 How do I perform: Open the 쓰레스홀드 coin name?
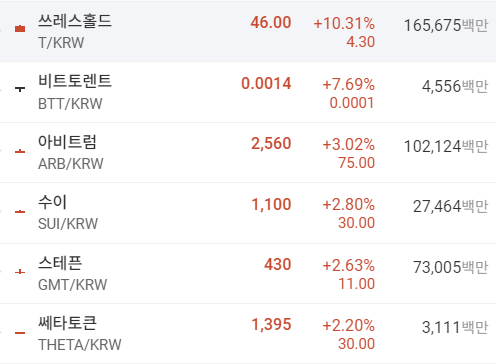coord(75,21)
